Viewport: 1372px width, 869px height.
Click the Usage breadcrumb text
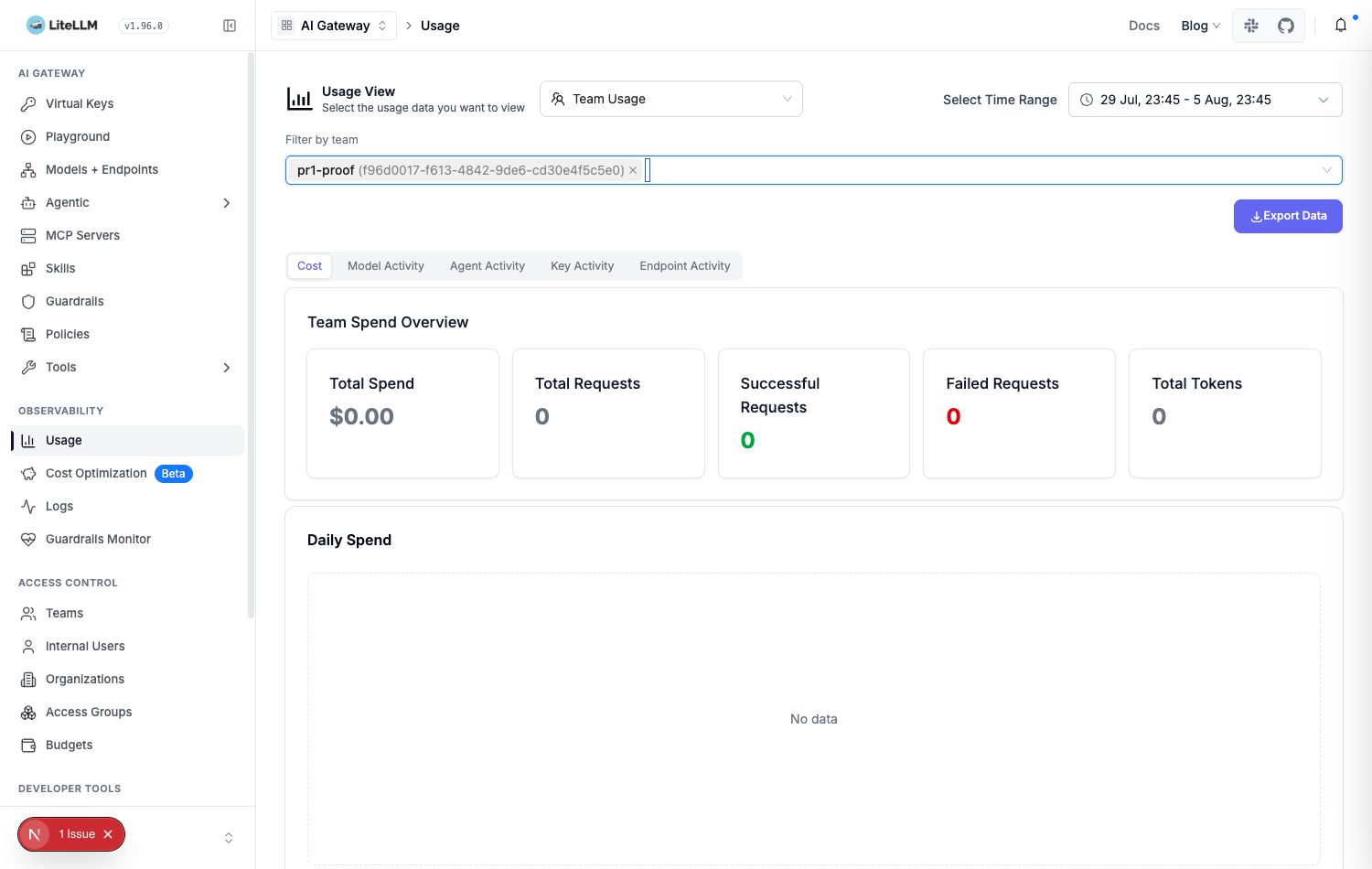click(x=440, y=26)
